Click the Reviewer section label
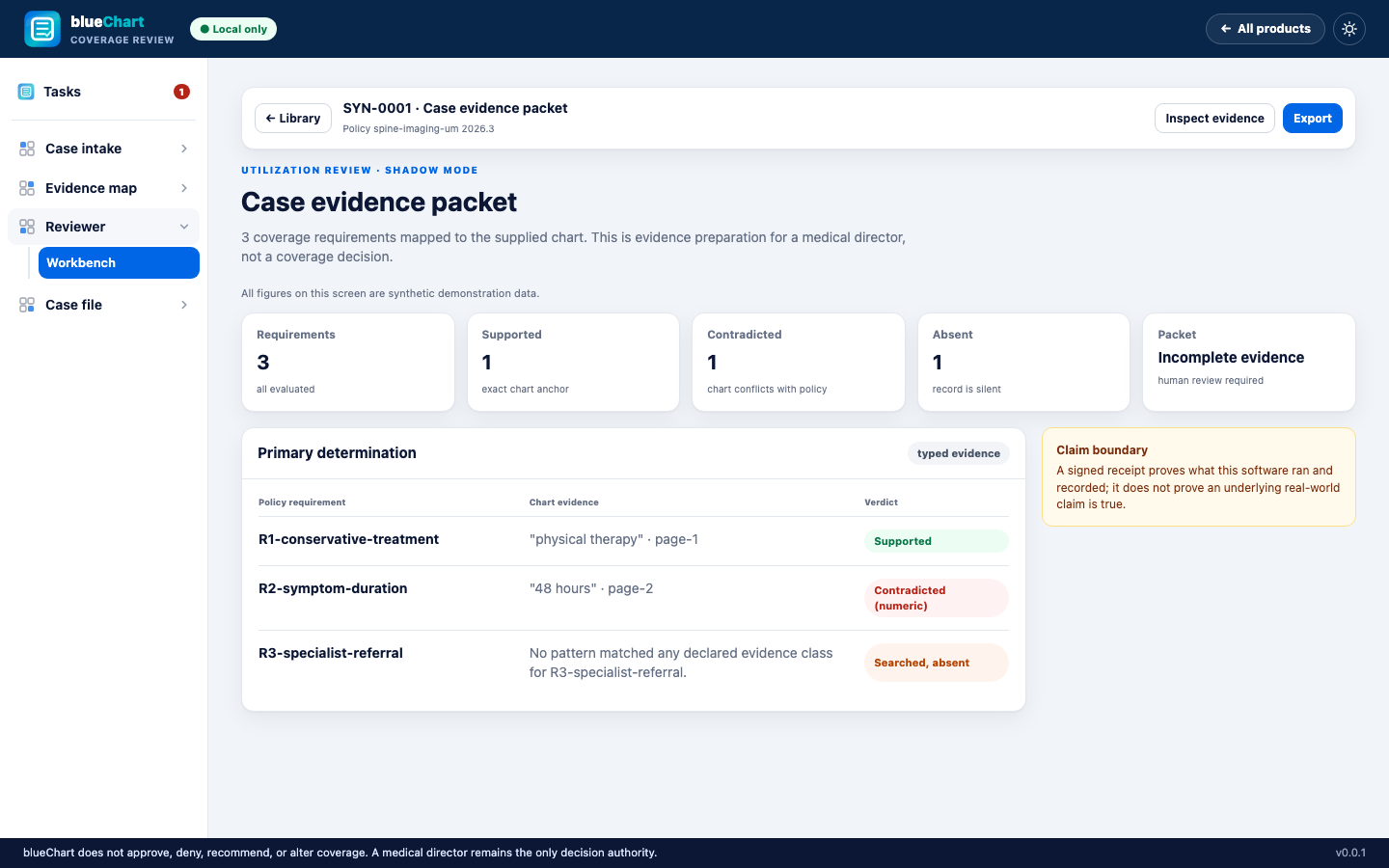Viewport: 1389px width, 868px height. coord(75,227)
